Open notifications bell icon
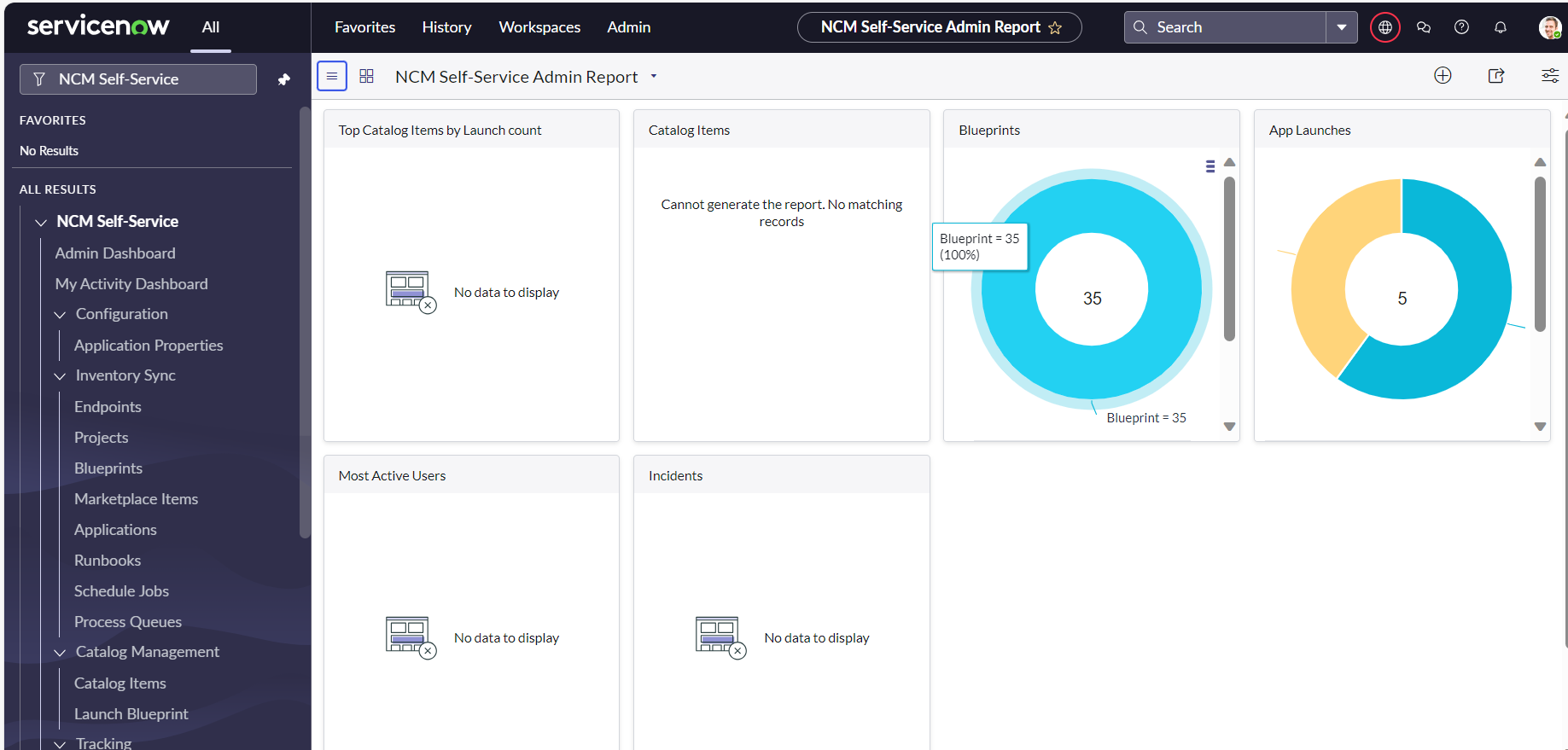This screenshot has width=1568, height=750. (x=1500, y=27)
